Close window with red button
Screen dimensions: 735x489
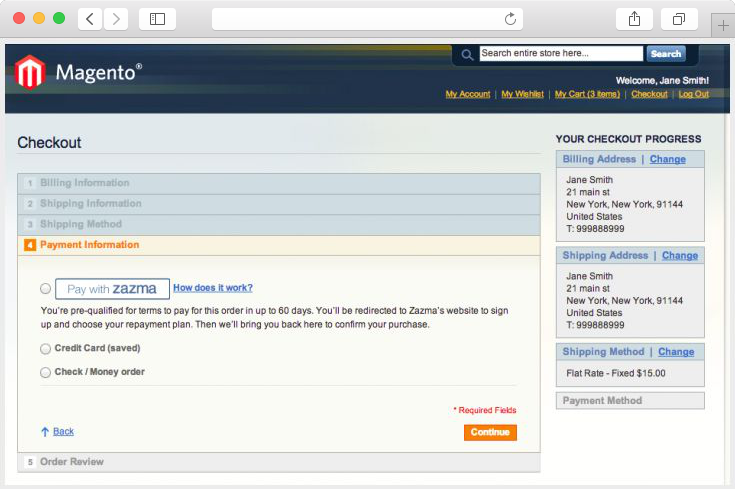tap(19, 18)
